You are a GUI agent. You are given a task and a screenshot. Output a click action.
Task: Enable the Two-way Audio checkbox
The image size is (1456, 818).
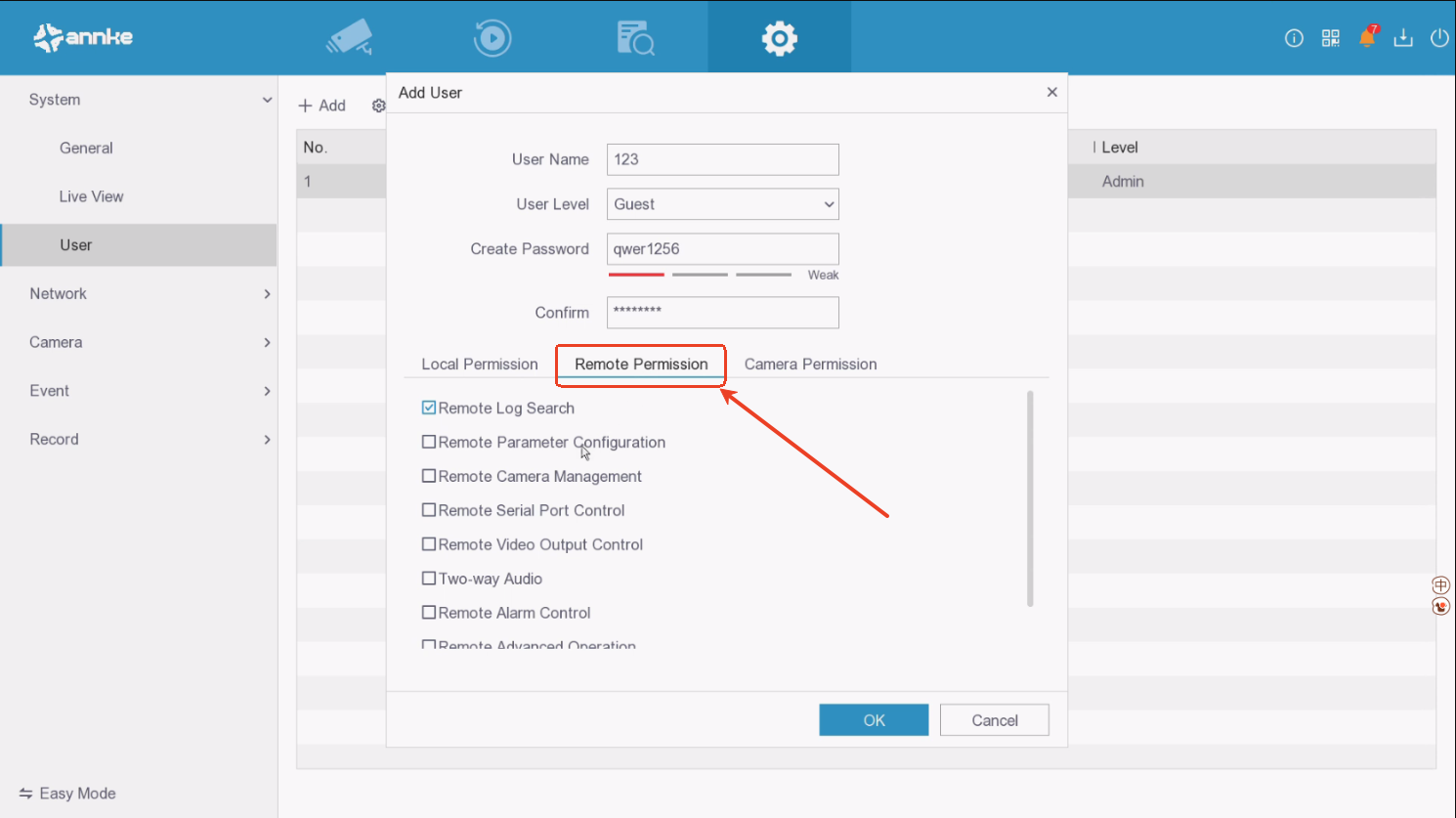429,579
